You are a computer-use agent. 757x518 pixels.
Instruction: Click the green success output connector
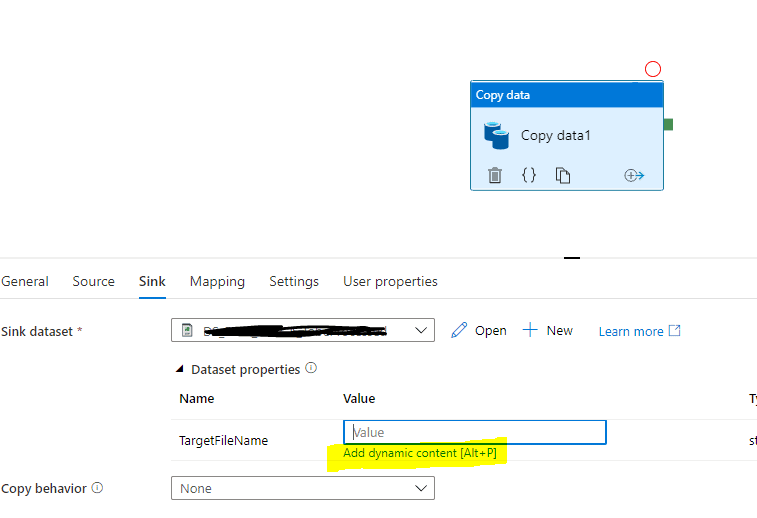[x=668, y=125]
